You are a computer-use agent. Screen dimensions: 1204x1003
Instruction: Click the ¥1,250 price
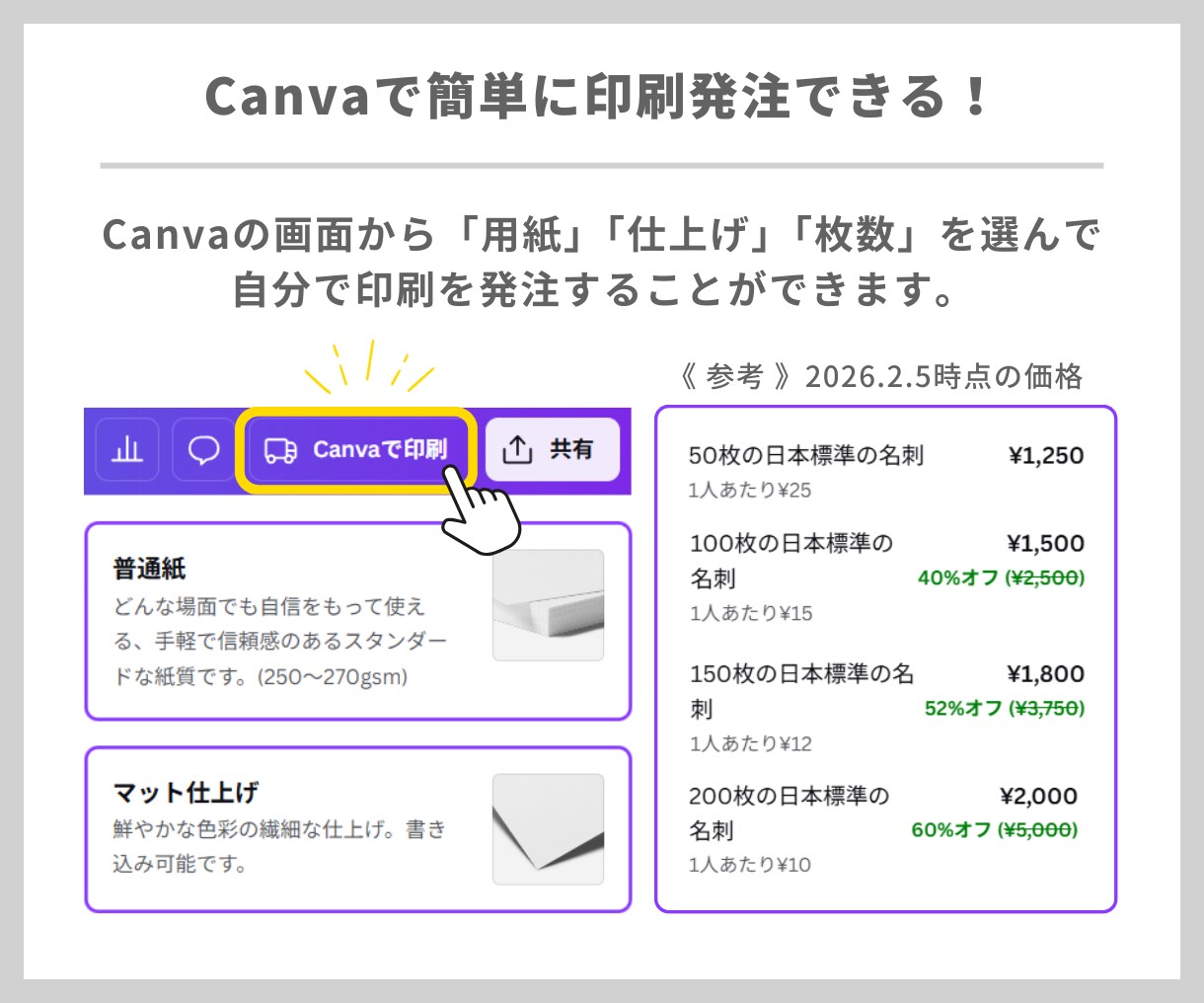click(1046, 456)
